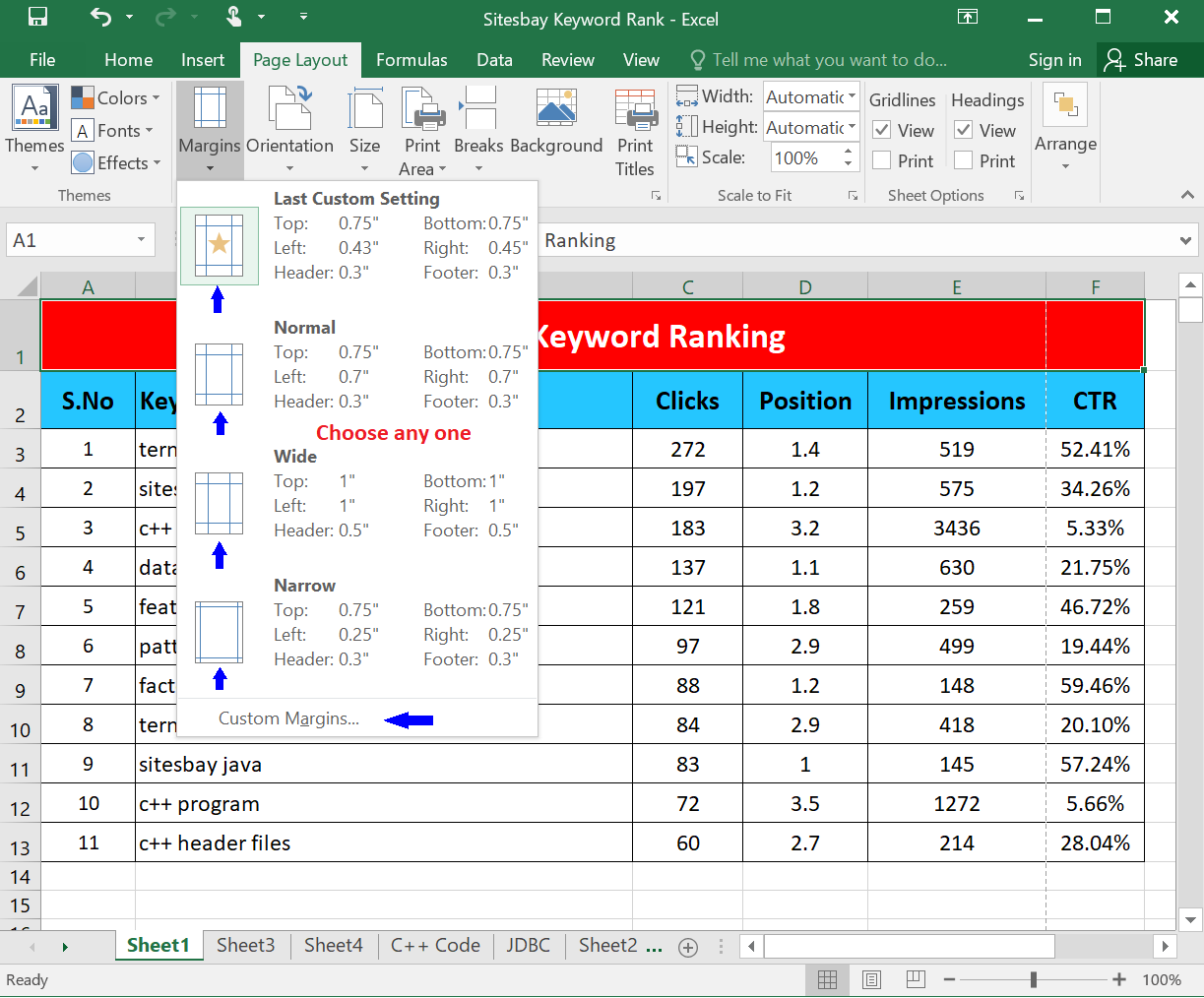Open theme Colors icon
Screen dimensions: 1204x998
point(83,97)
